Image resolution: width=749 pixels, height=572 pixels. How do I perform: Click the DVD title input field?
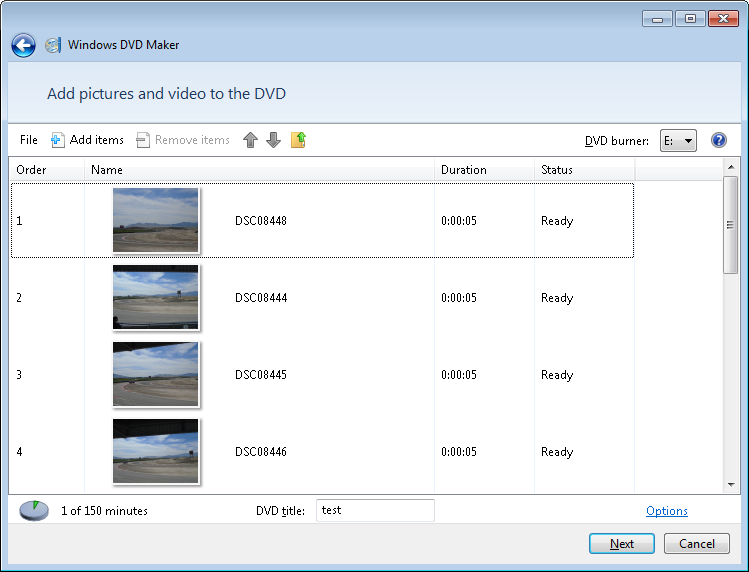(x=375, y=510)
